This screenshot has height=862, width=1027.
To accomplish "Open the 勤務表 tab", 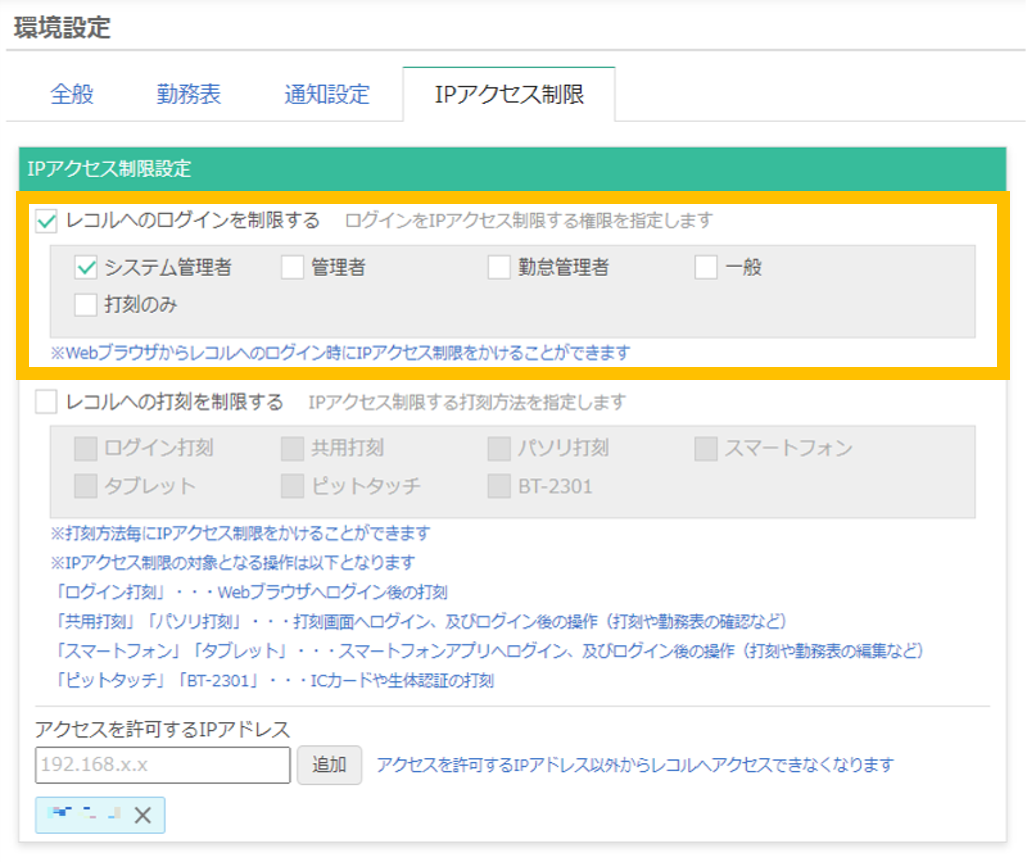I will click(x=188, y=93).
